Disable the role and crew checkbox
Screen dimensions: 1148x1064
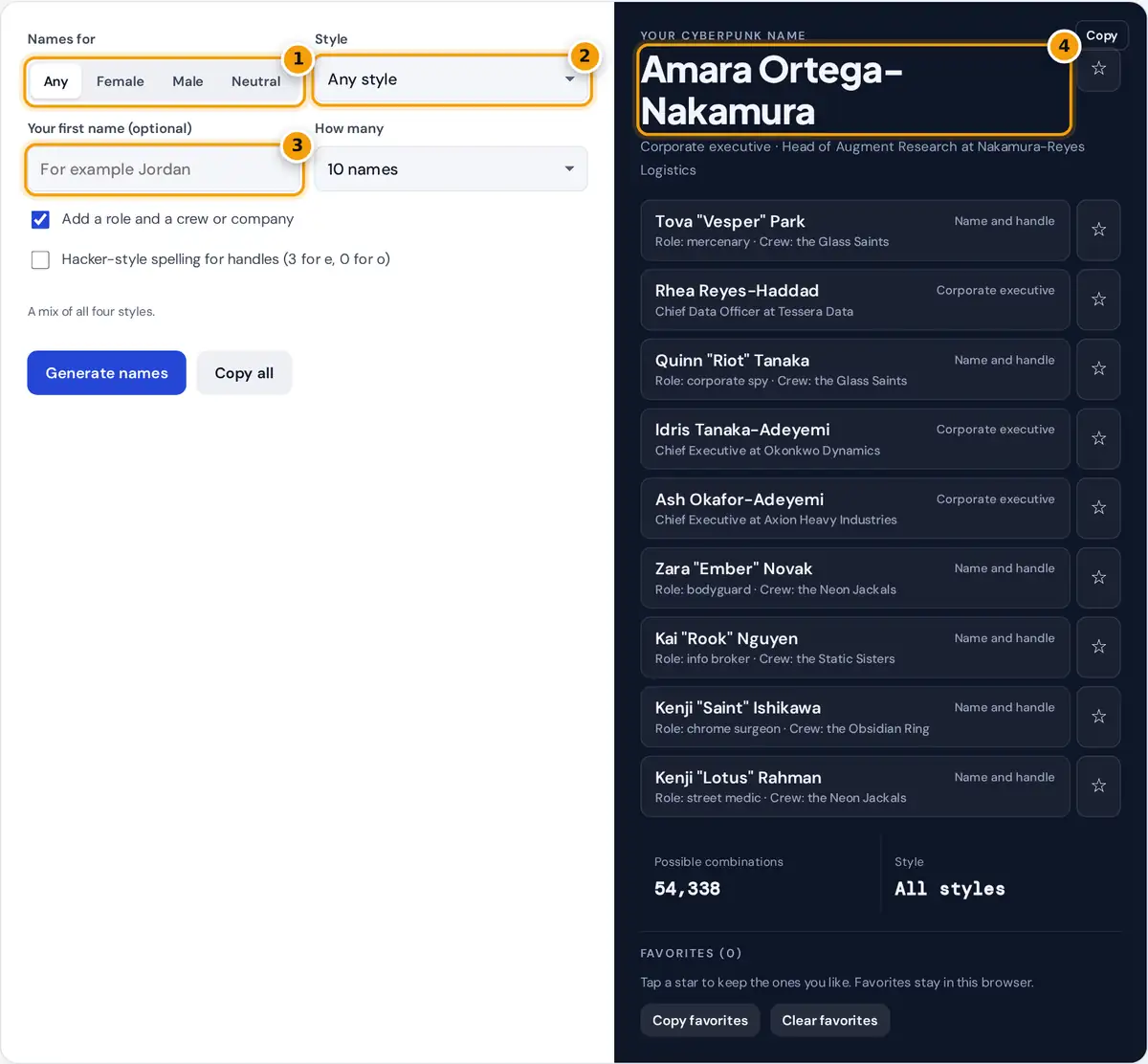[x=40, y=219]
